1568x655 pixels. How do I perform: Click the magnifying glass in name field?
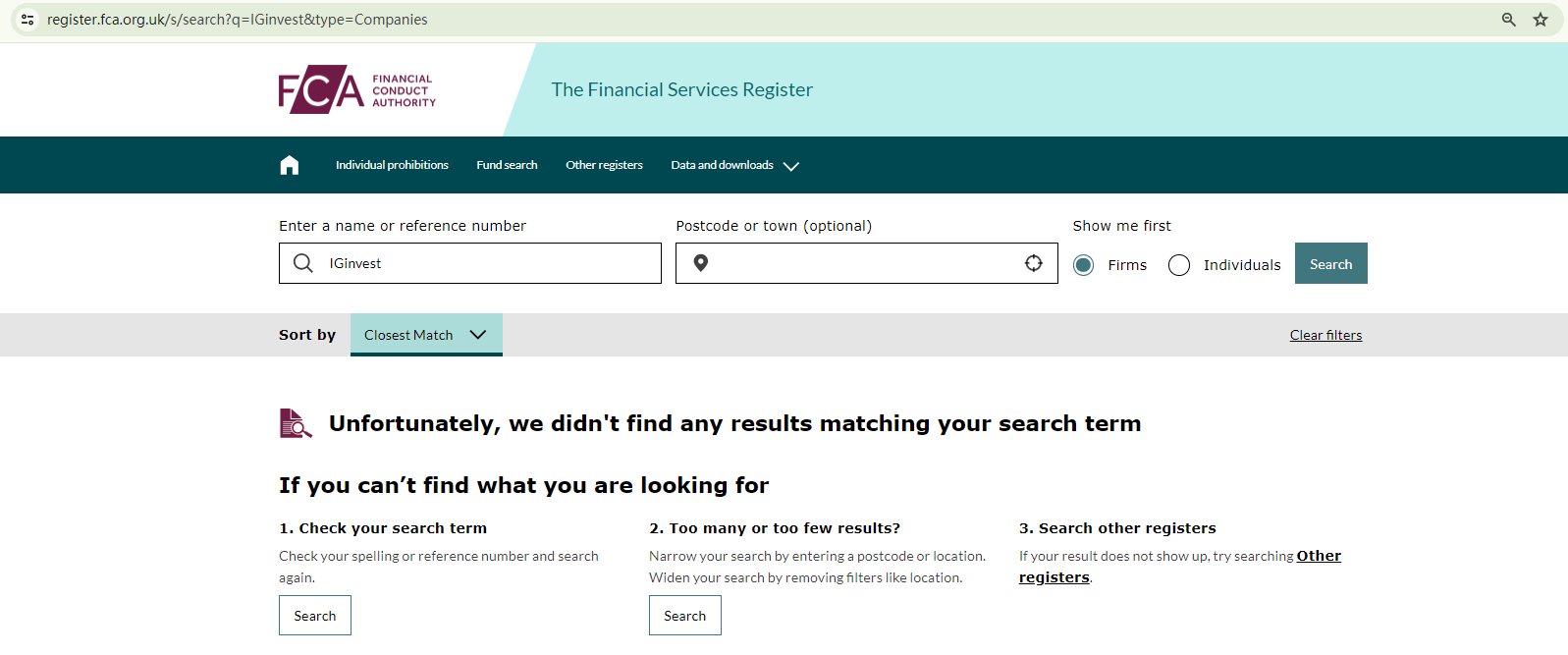click(x=303, y=263)
